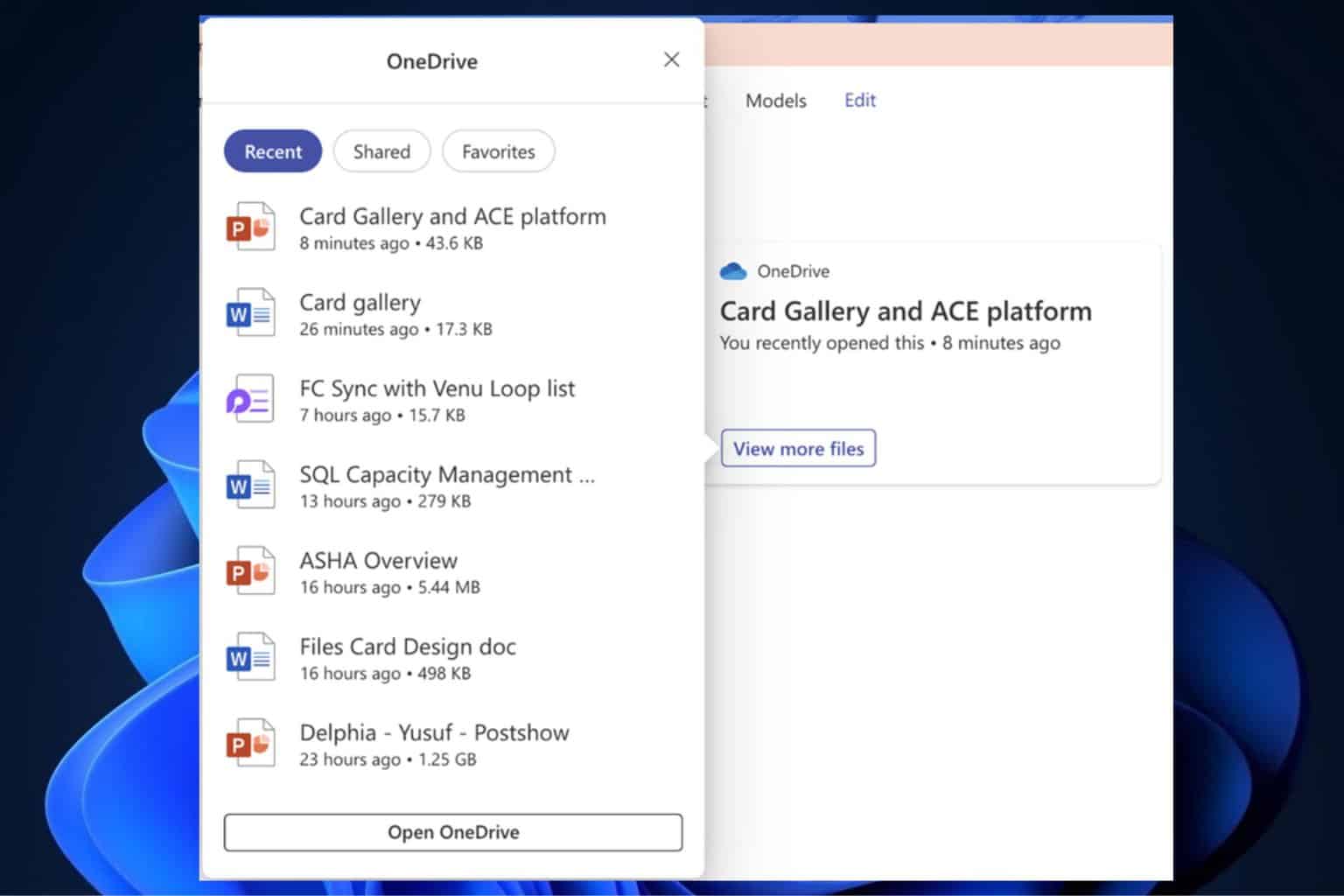
Task: Switch to the Favorites filter
Action: click(499, 151)
